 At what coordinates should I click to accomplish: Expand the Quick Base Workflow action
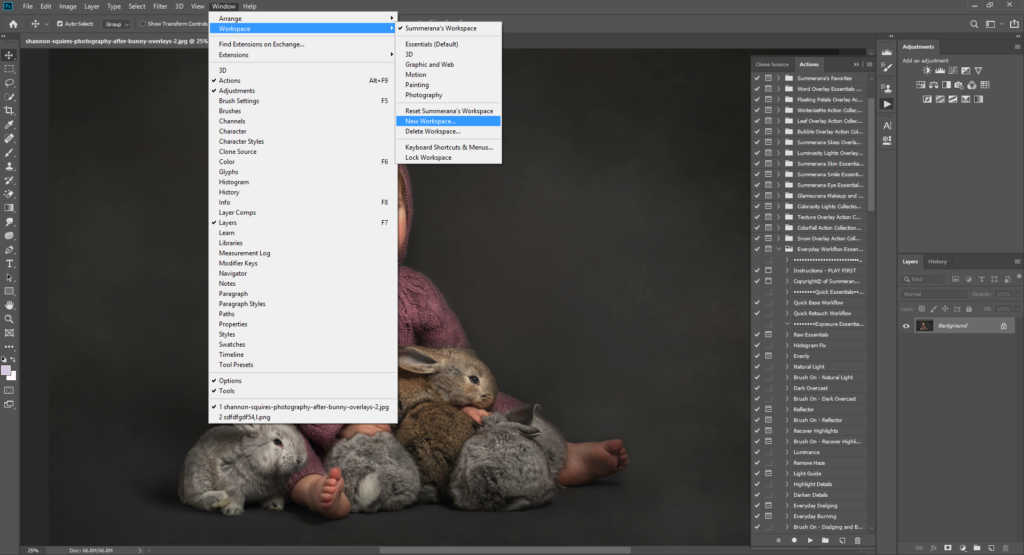pos(787,302)
